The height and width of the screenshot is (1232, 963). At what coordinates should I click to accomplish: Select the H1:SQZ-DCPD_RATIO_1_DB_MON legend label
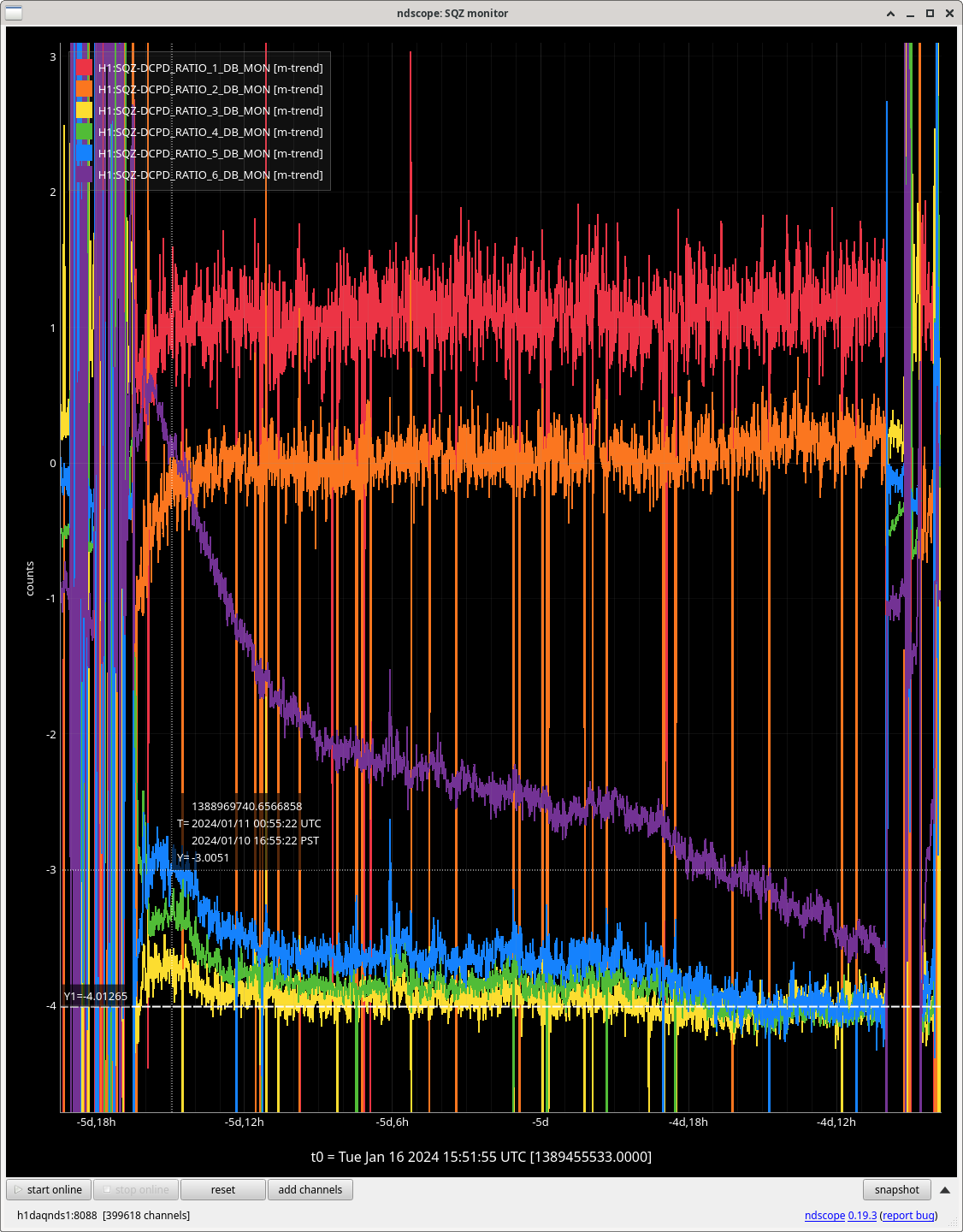[210, 68]
